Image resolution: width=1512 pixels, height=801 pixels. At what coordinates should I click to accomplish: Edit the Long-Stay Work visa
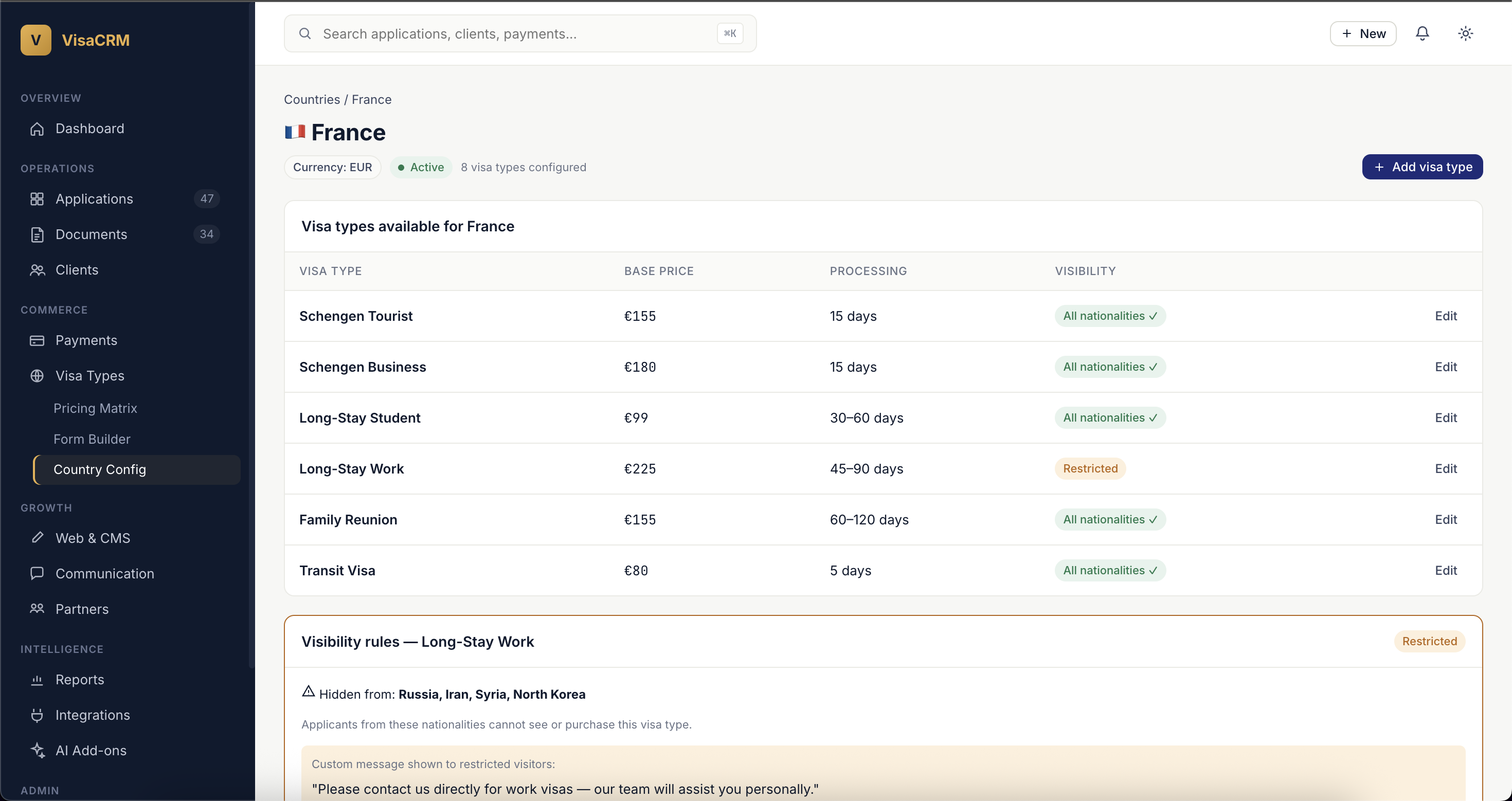(1446, 469)
